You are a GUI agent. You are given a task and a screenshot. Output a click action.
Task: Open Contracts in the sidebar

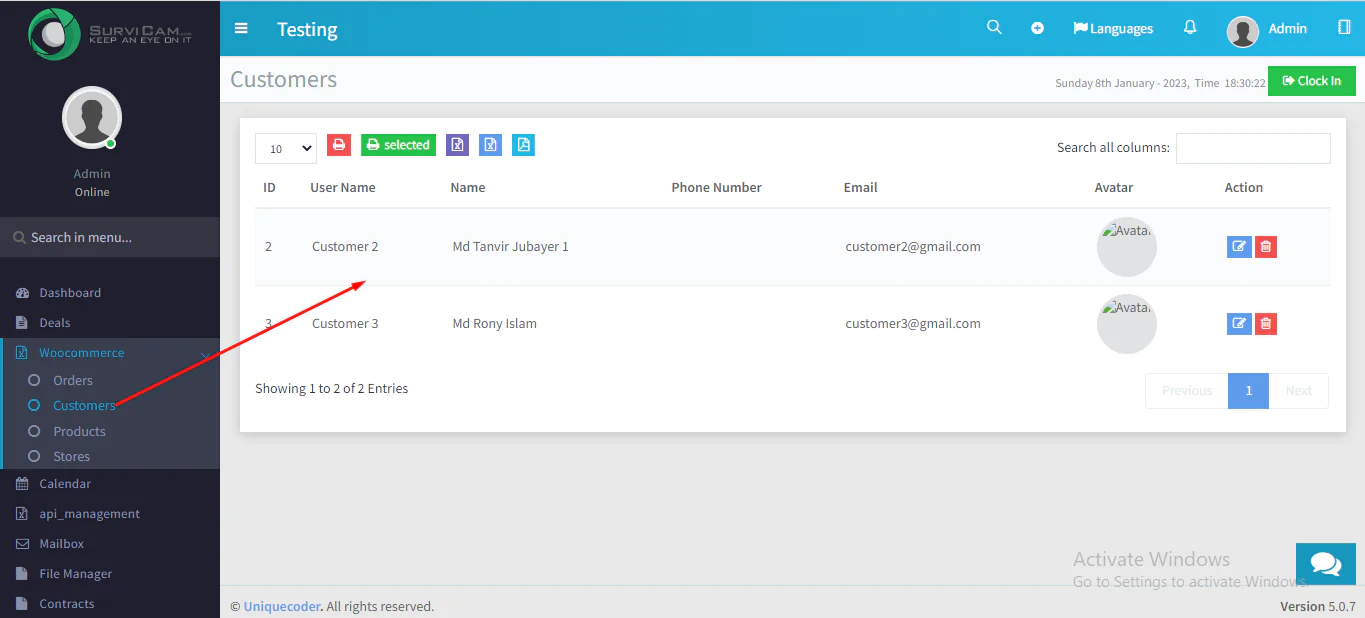(67, 604)
